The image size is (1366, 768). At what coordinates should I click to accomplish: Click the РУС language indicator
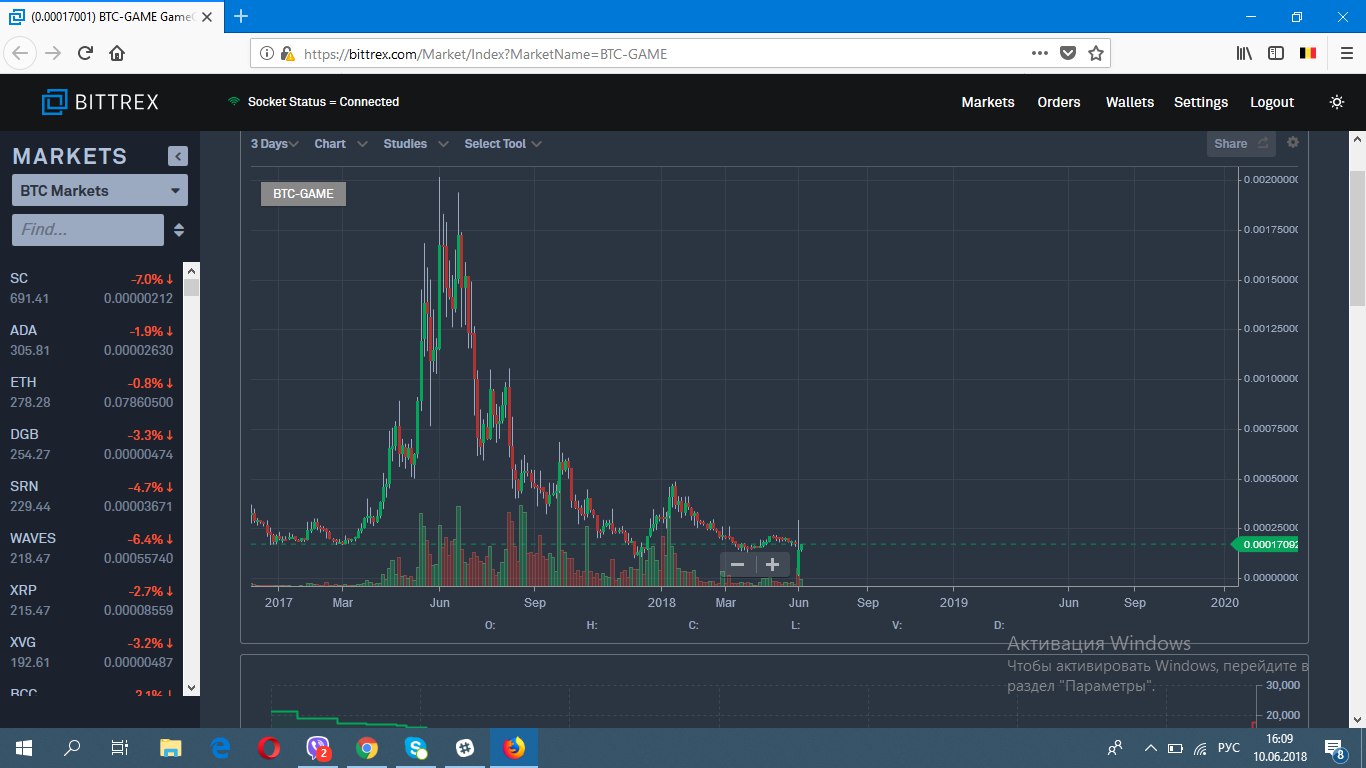[x=1228, y=747]
